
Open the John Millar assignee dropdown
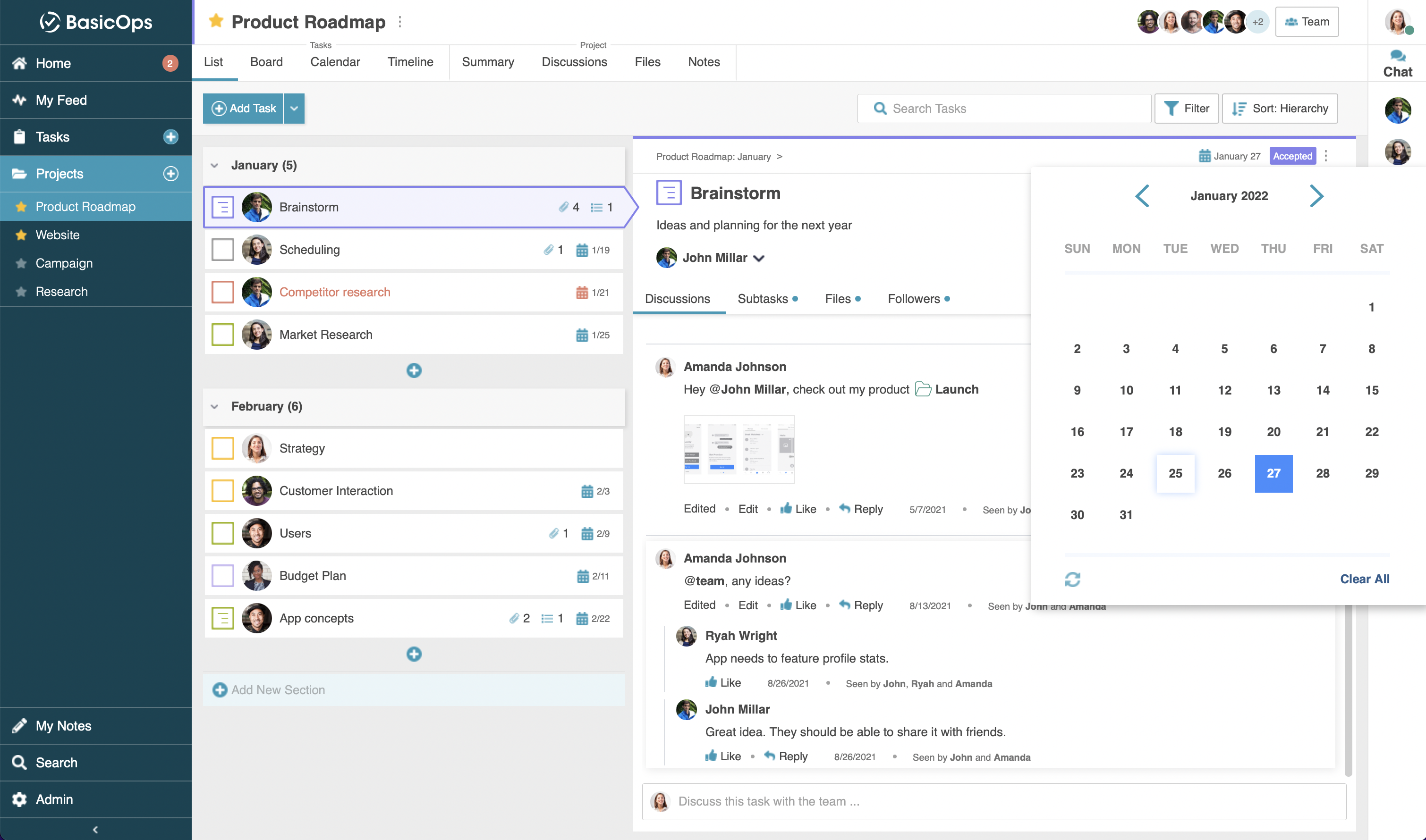point(759,258)
